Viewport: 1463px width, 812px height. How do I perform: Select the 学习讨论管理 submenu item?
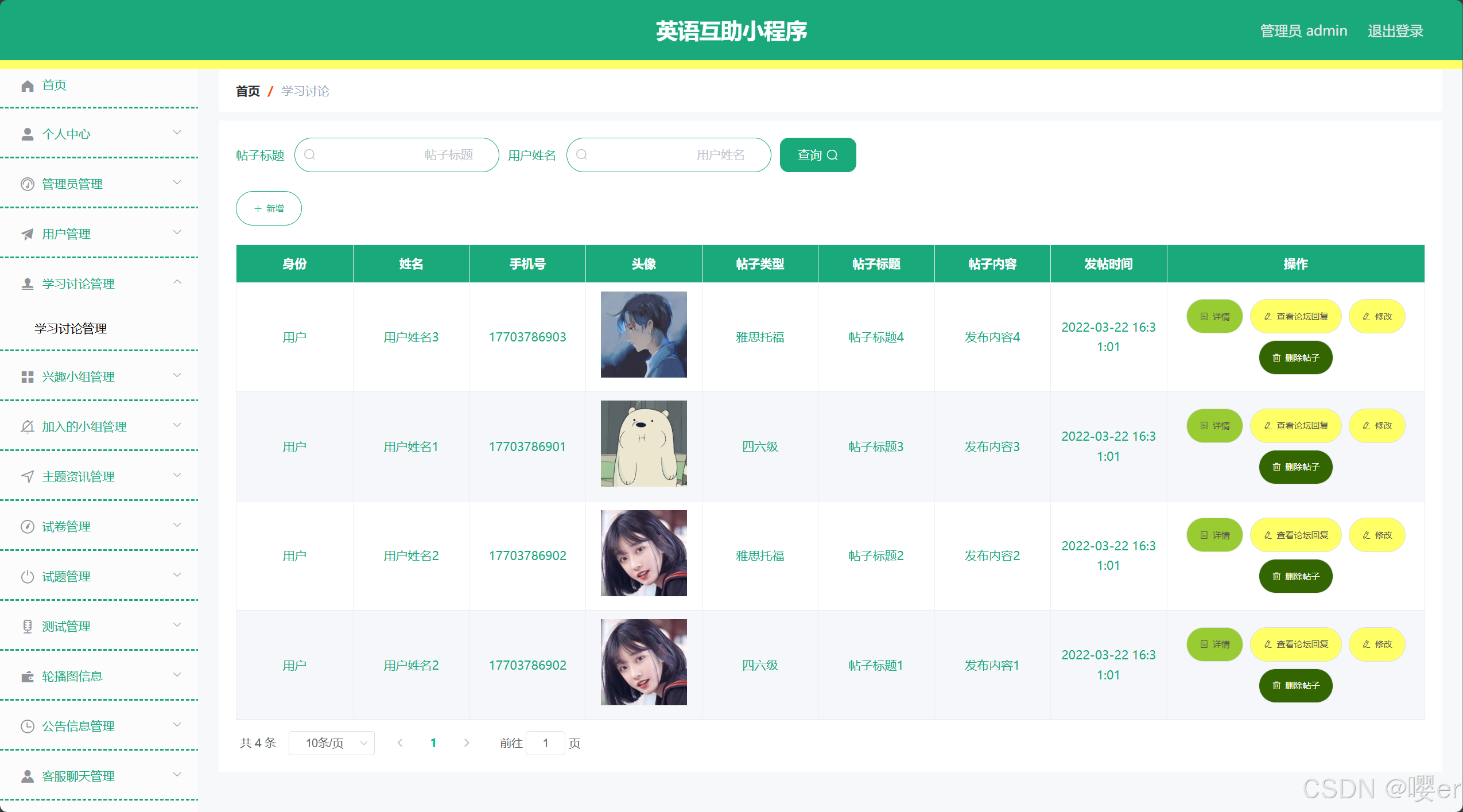tap(71, 329)
